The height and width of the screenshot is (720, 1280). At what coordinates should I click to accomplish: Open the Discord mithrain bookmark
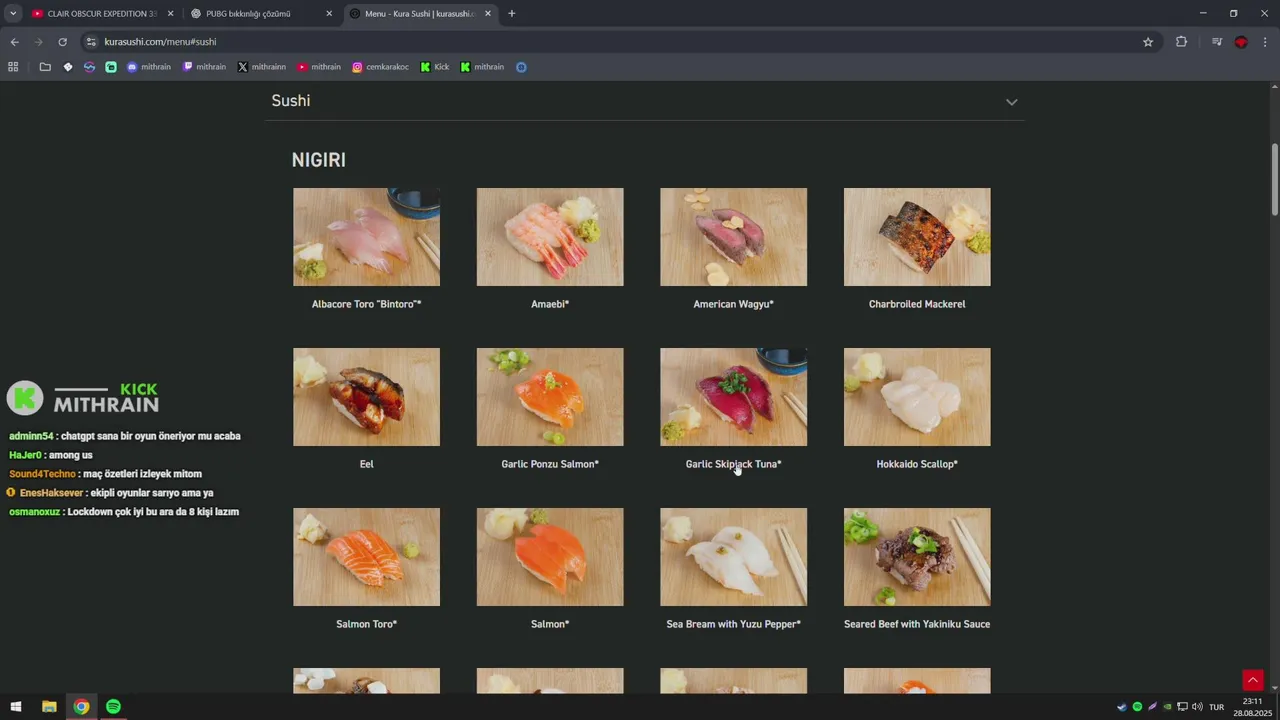pyautogui.click(x=149, y=67)
